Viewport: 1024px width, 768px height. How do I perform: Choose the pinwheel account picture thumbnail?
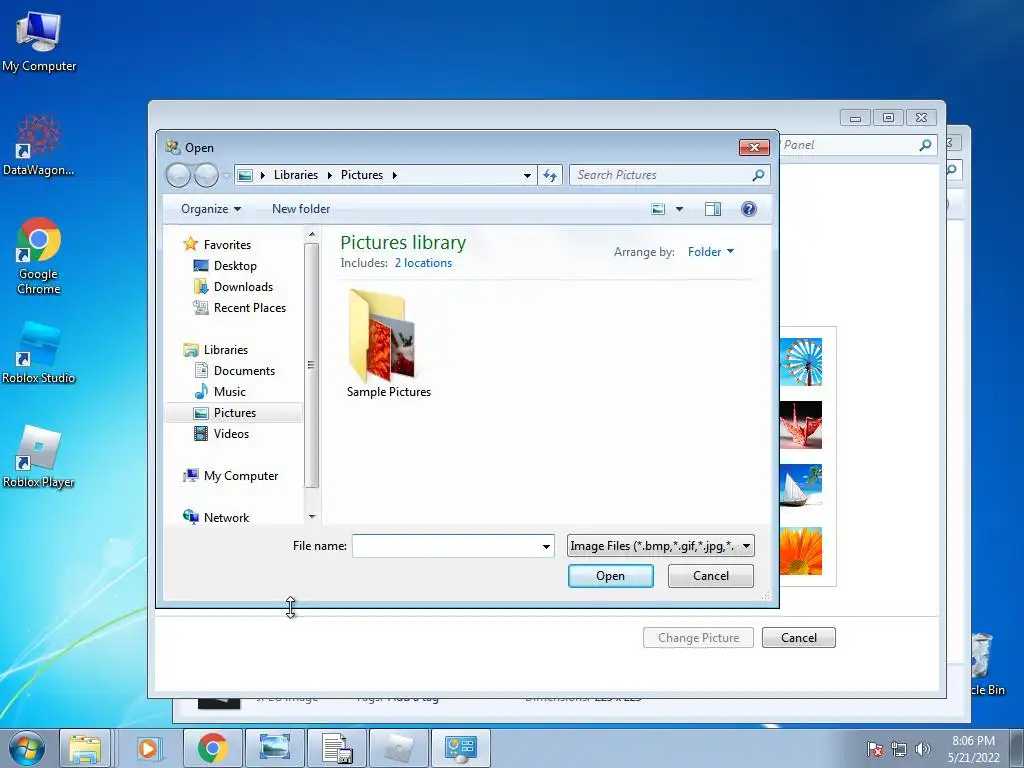click(801, 362)
